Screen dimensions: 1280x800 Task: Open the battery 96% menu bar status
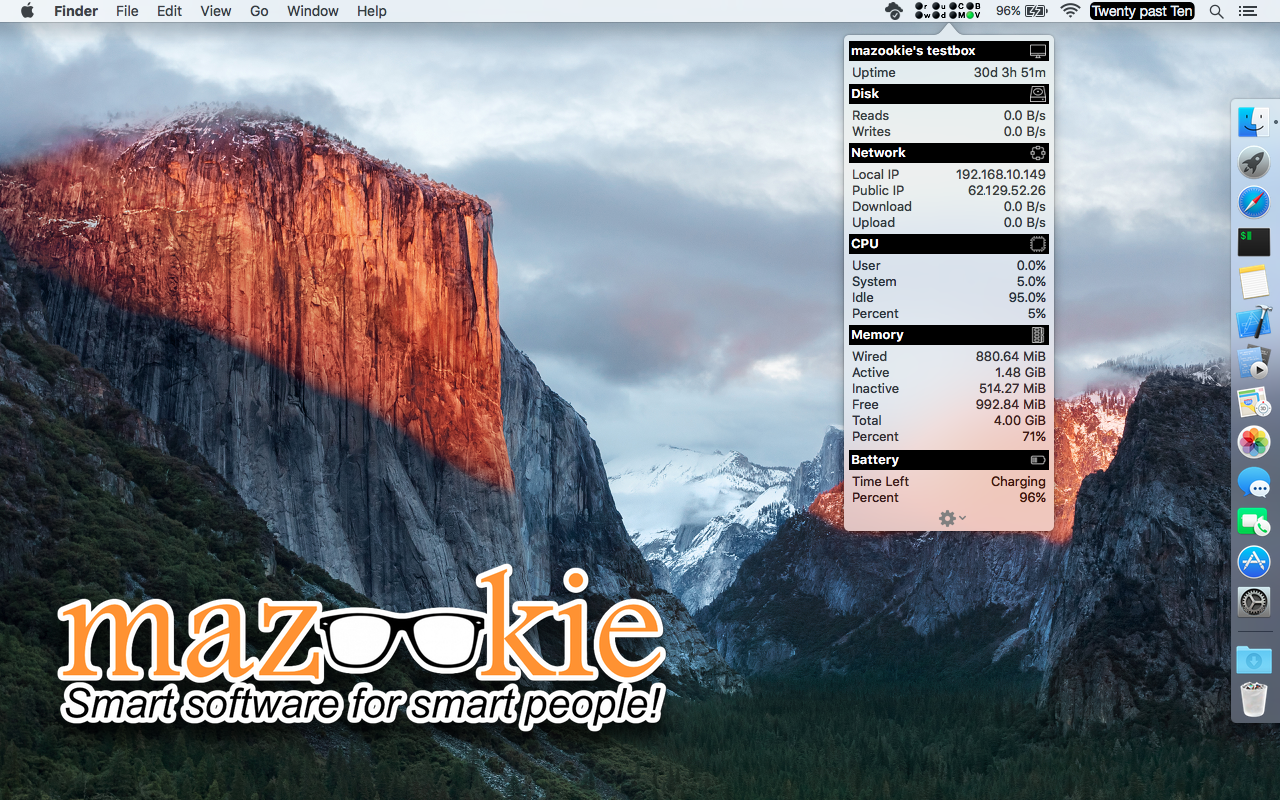click(1021, 11)
